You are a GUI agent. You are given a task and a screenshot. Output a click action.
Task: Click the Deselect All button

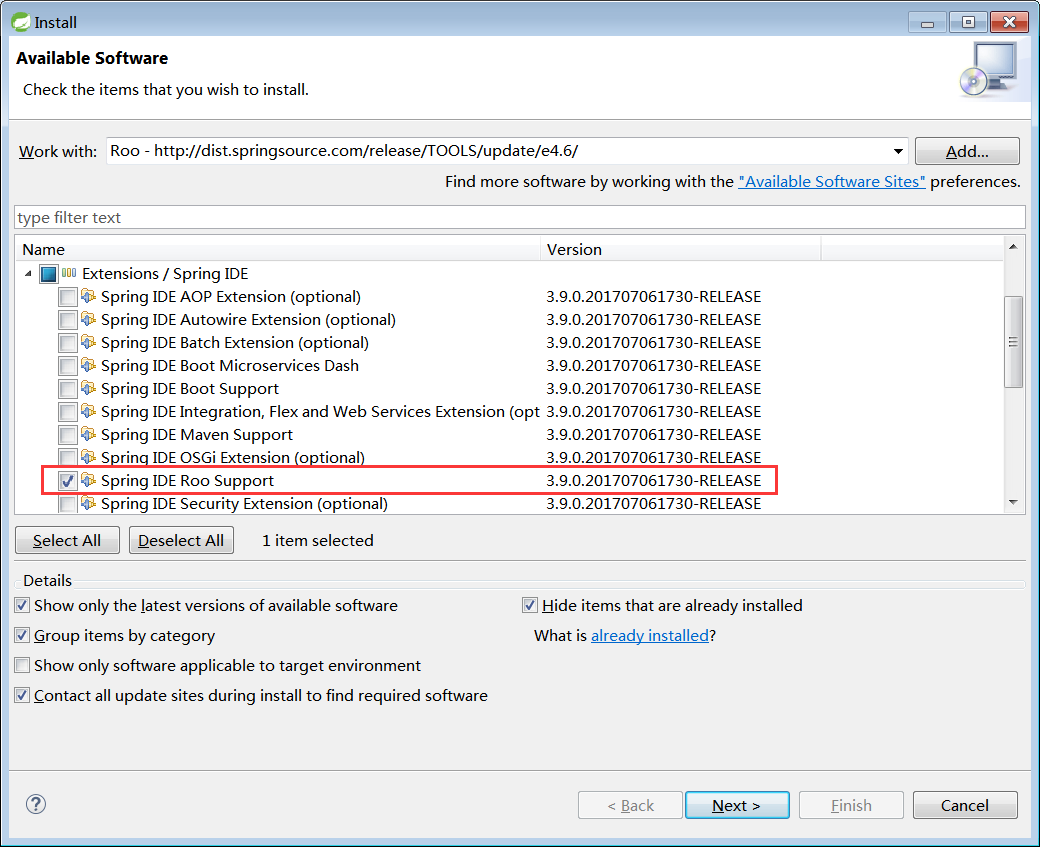(x=181, y=541)
